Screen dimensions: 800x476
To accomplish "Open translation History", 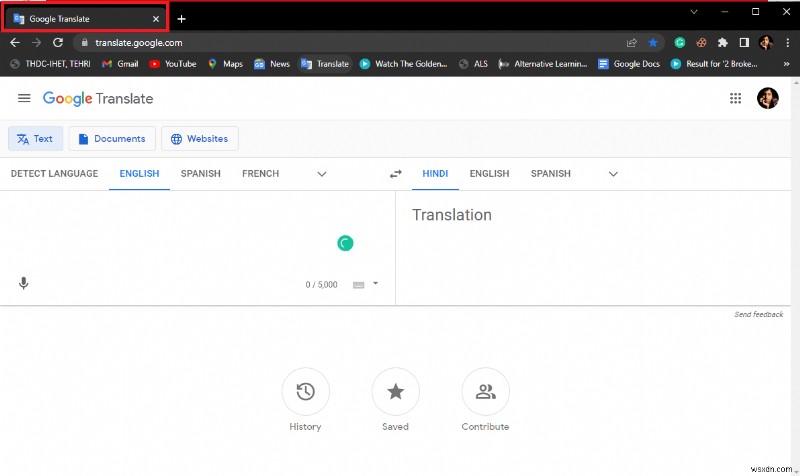I will tap(305, 392).
